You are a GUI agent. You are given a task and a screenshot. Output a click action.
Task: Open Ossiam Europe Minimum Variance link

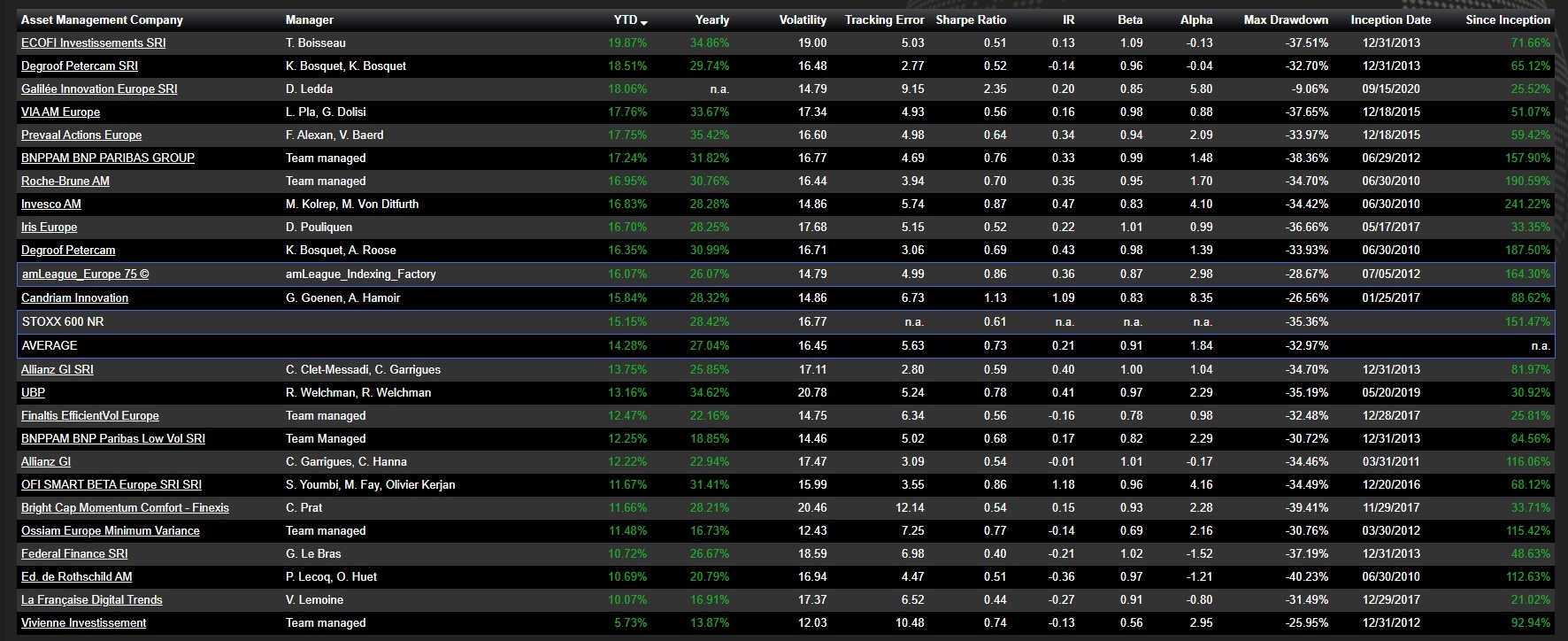111,530
